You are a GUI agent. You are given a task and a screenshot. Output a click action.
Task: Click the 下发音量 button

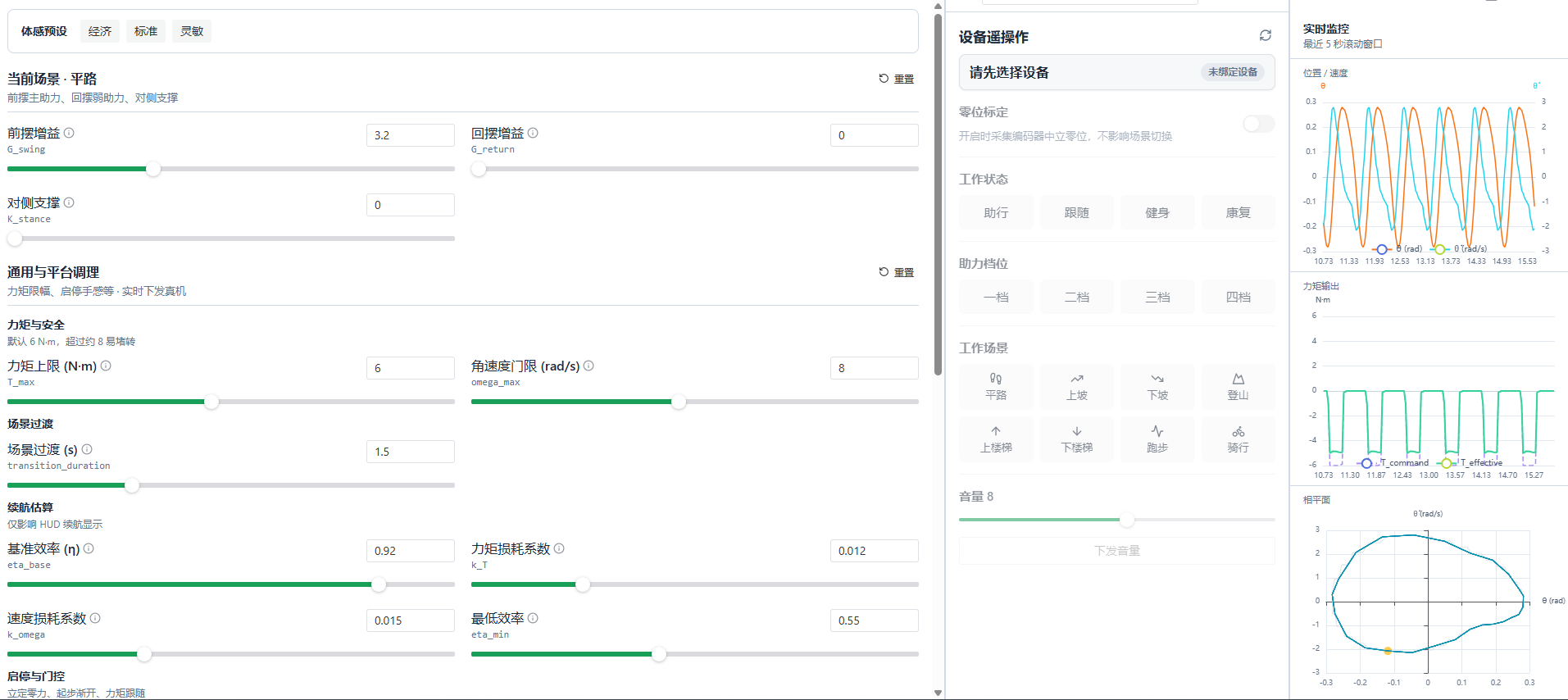click(x=1116, y=551)
